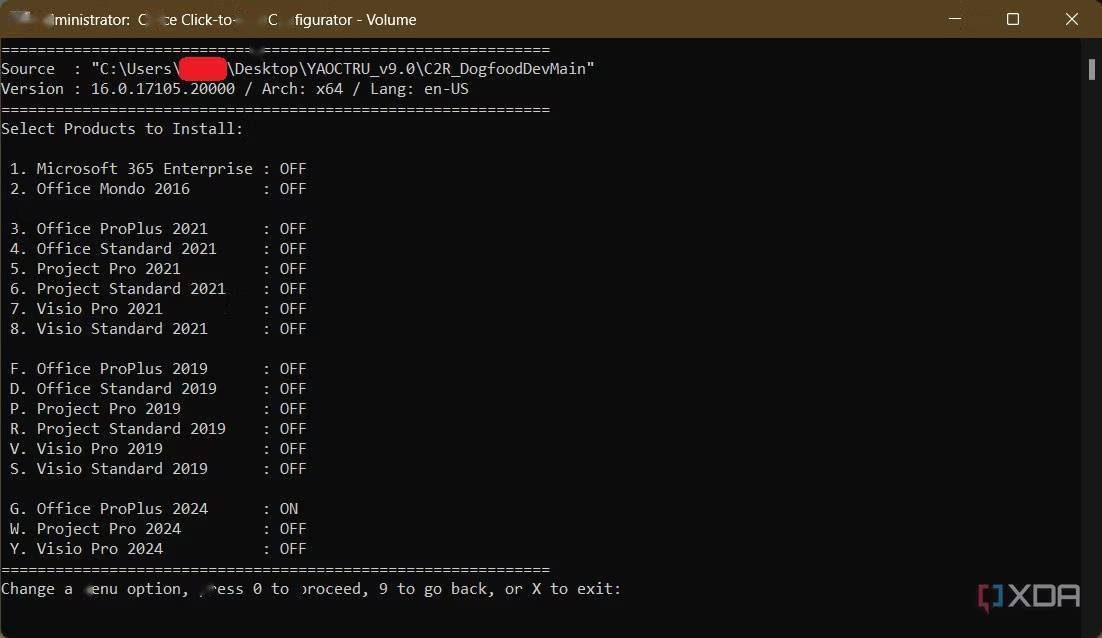The height and width of the screenshot is (638, 1102).
Task: Select the Visio Standard 2019 entry
Action: 122,469
